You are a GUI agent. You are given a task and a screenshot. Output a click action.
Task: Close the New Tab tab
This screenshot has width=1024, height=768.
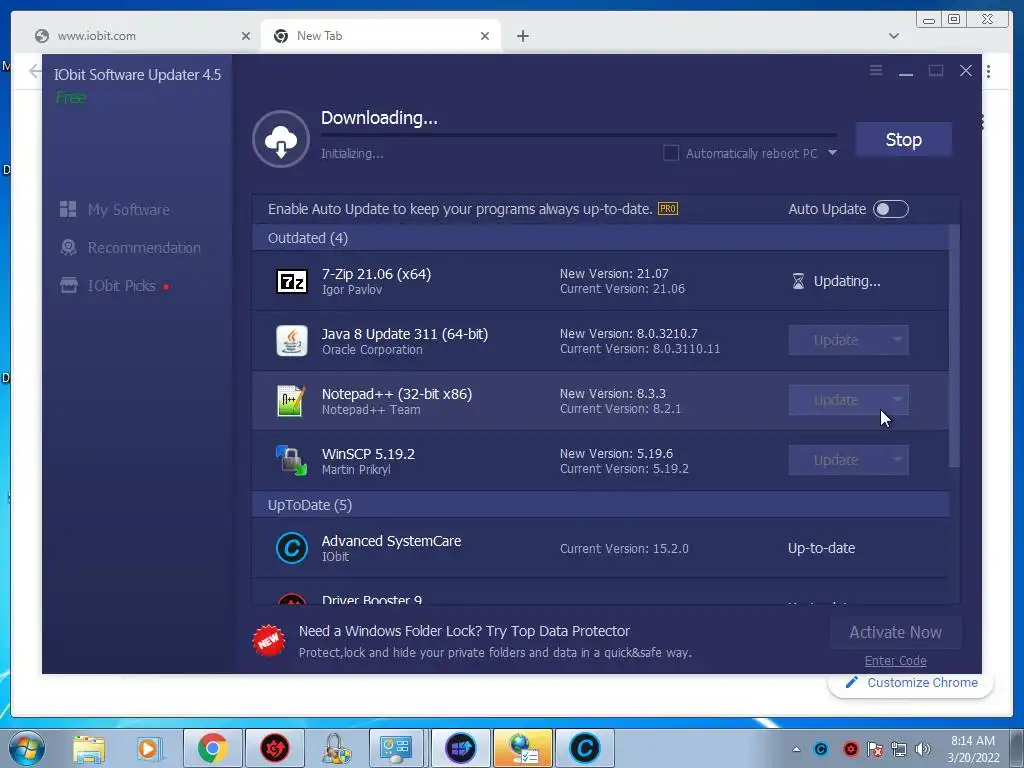point(485,36)
